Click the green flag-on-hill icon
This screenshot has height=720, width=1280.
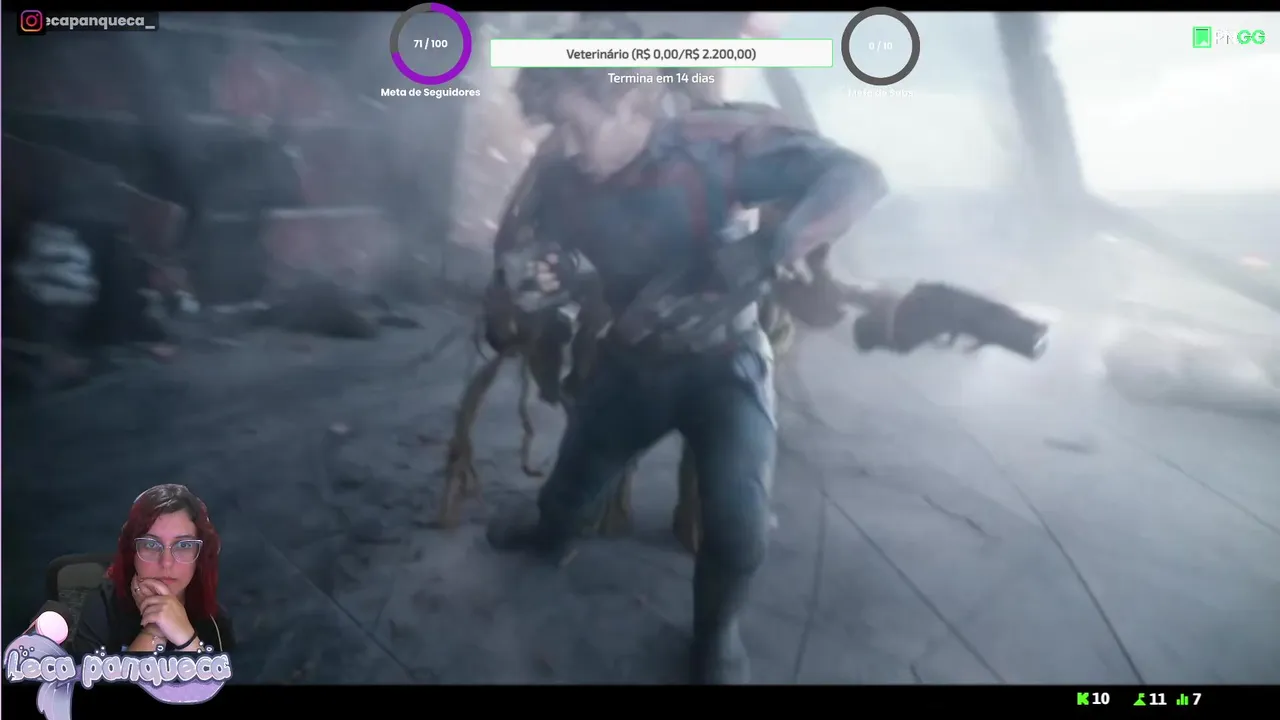(x=1140, y=699)
